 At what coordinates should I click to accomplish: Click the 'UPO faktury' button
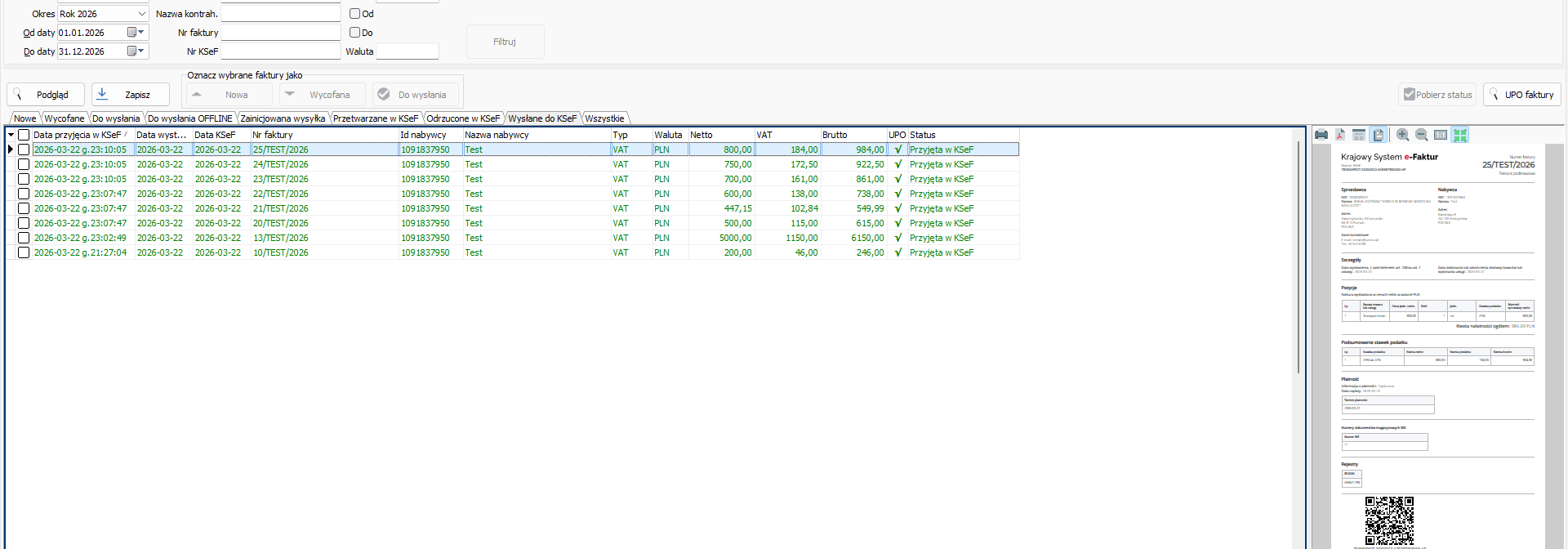coord(1521,95)
